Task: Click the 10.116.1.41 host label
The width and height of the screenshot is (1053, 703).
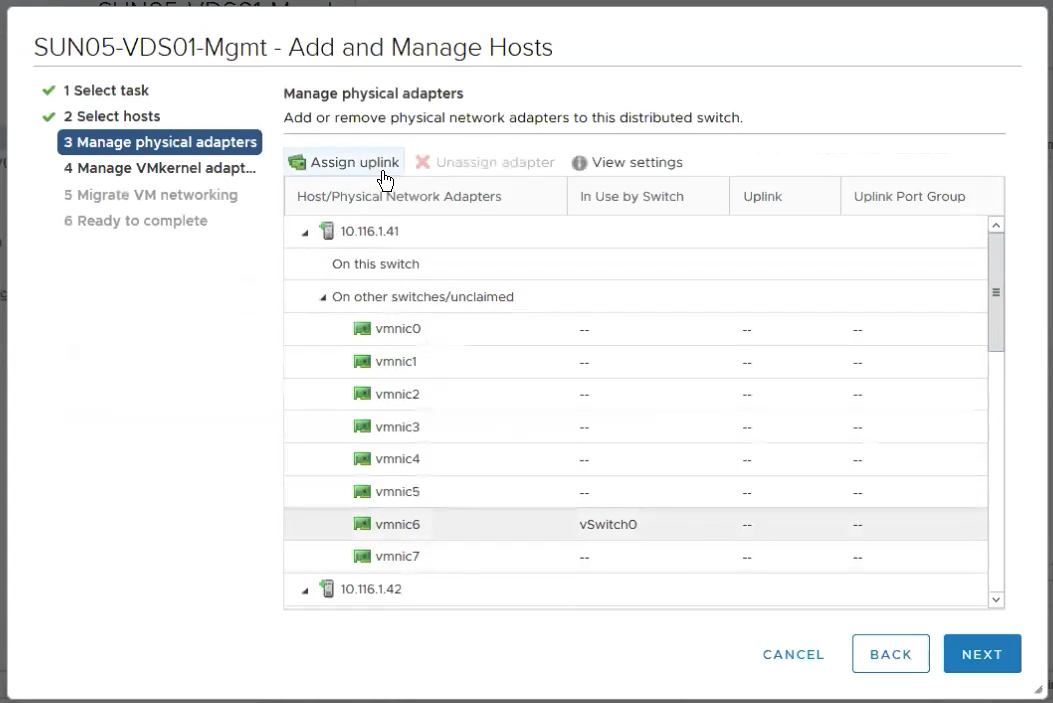Action: [x=369, y=231]
